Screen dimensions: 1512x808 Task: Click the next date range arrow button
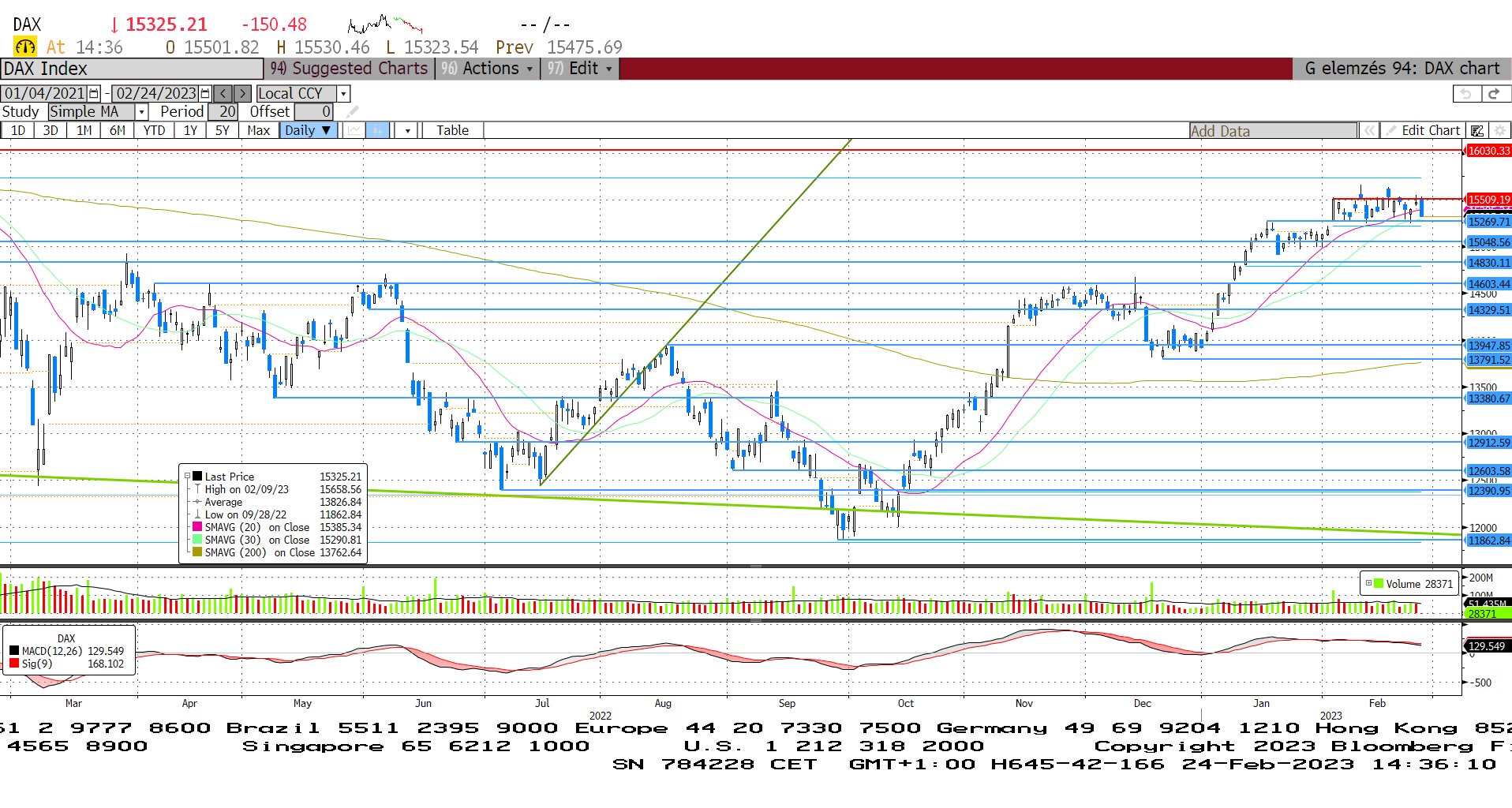tap(242, 93)
